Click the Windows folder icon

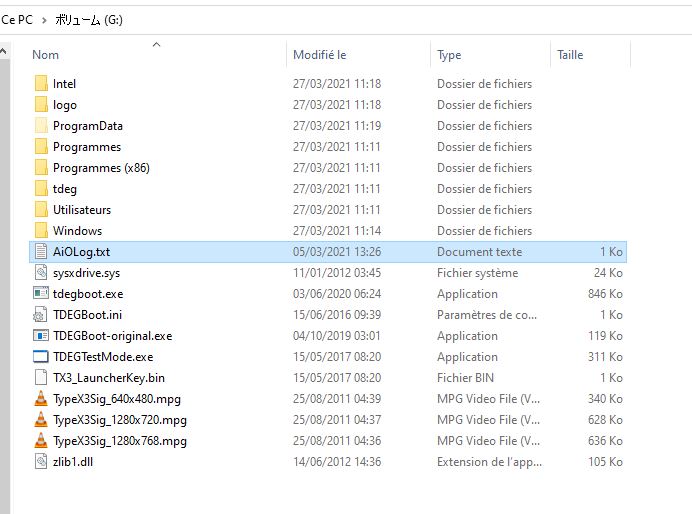point(41,231)
